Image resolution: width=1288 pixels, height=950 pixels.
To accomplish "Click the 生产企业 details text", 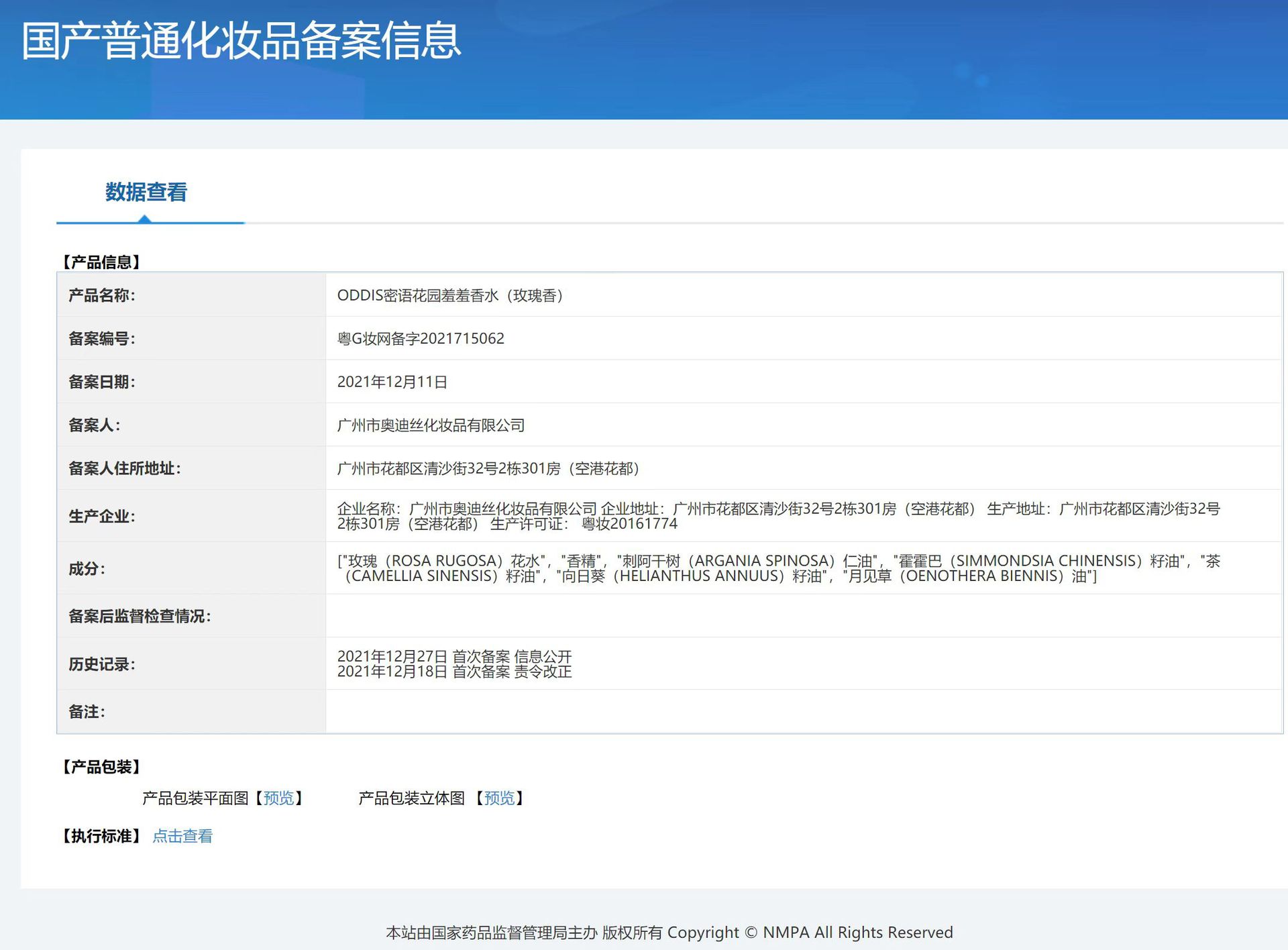I will [778, 516].
